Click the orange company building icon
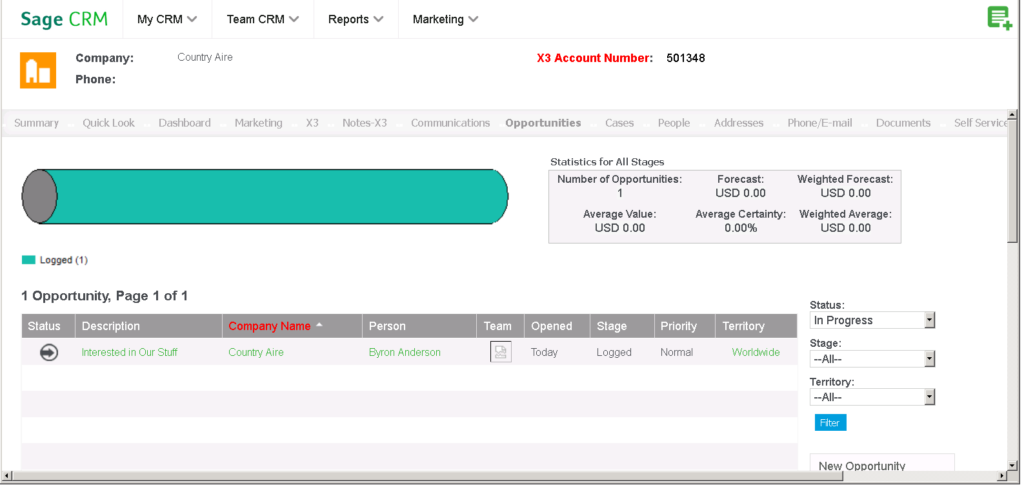 (x=38, y=70)
